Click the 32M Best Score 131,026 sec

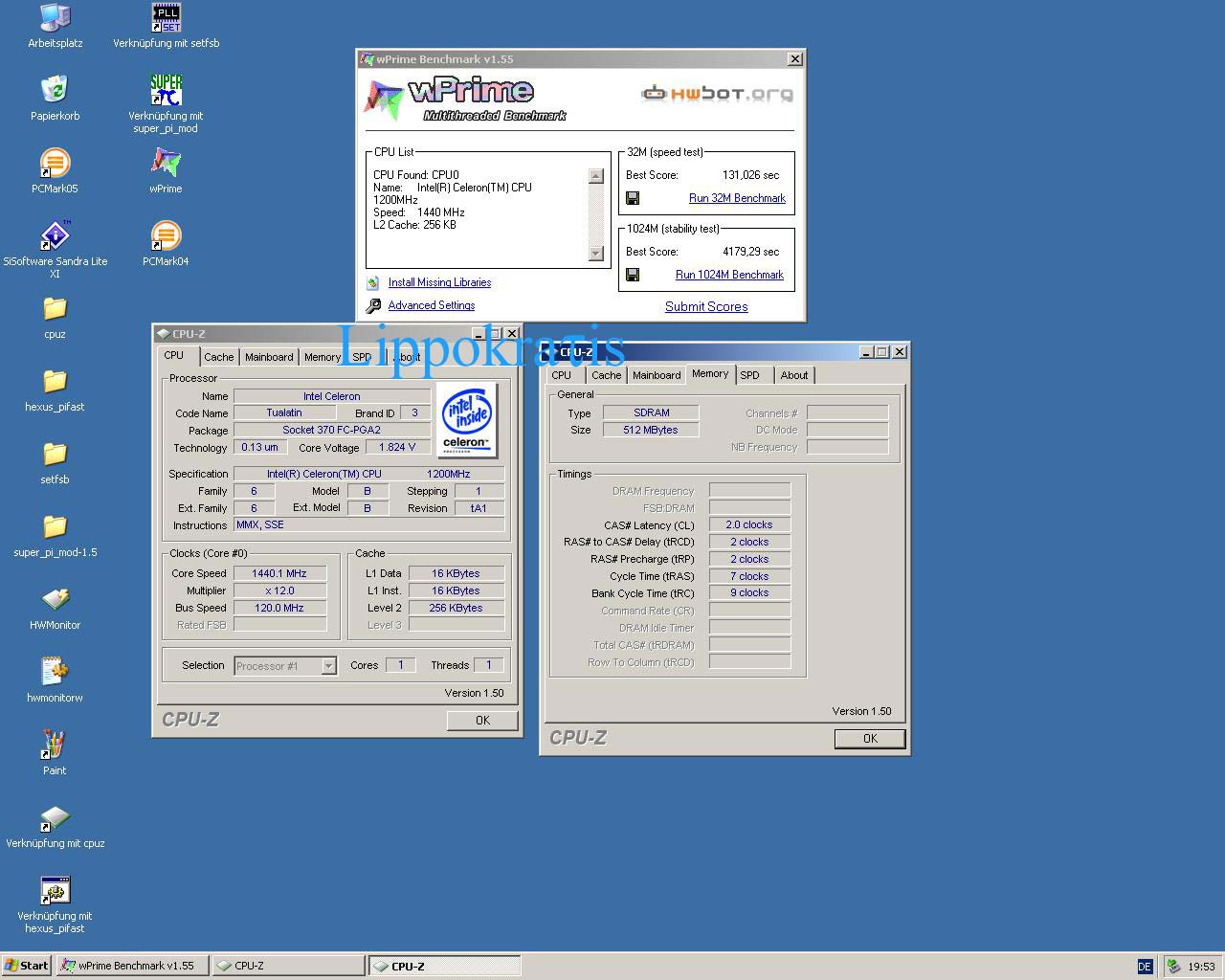coord(751,175)
